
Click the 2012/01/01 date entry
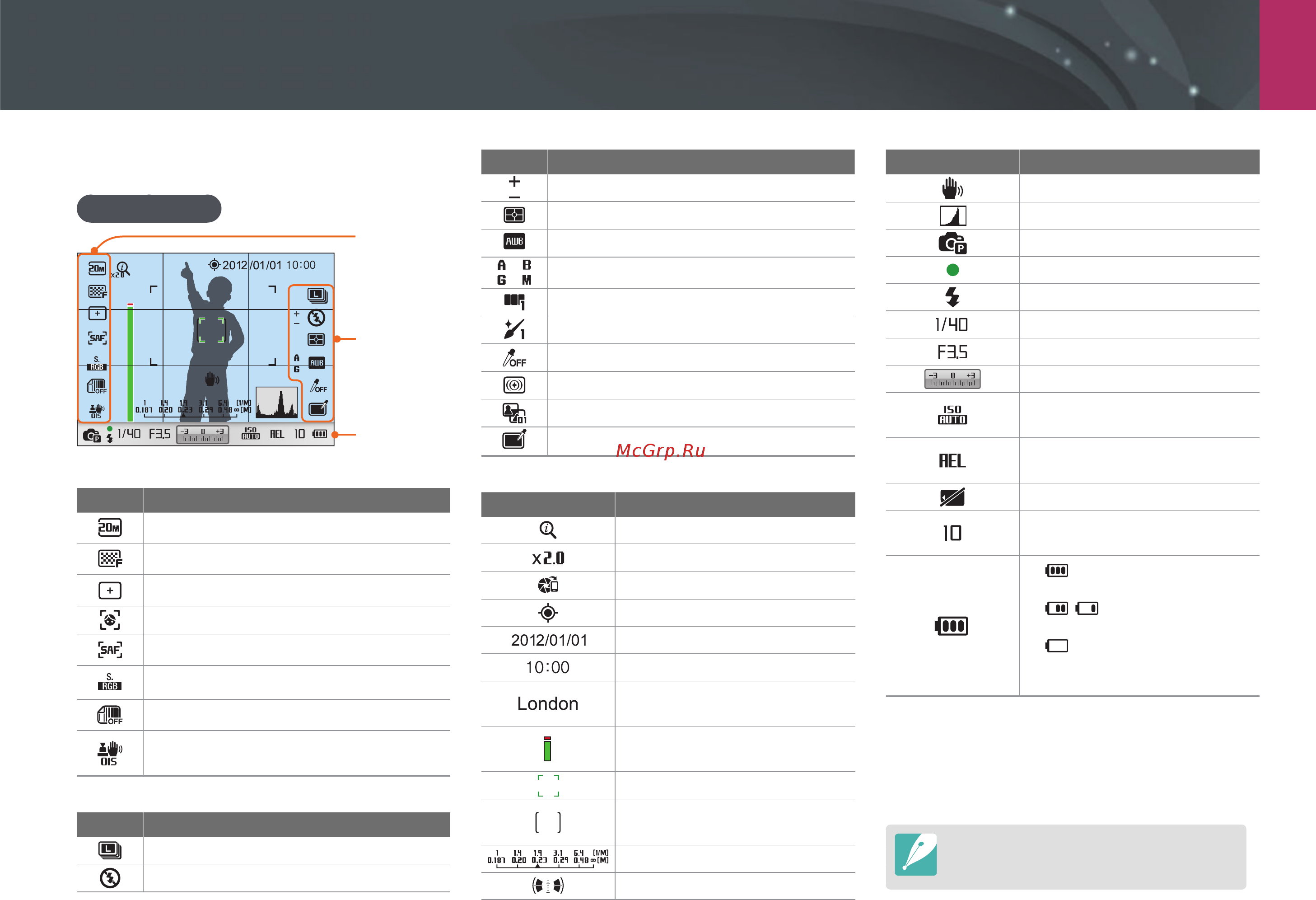tap(549, 640)
